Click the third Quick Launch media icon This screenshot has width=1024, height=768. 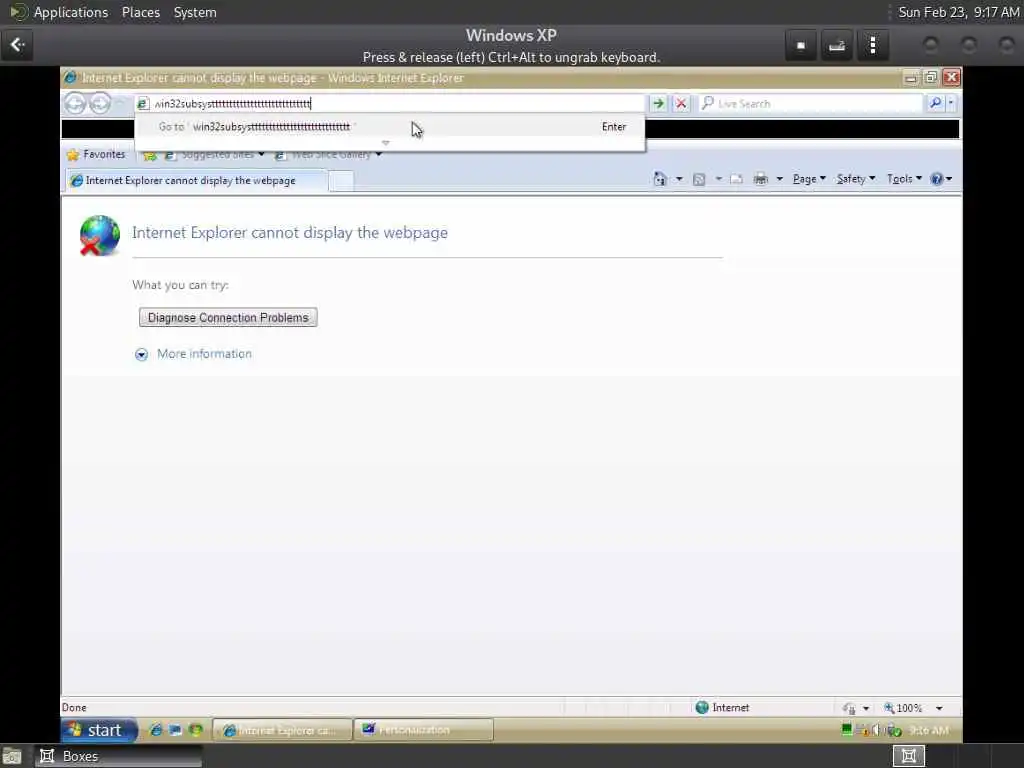tap(195, 730)
